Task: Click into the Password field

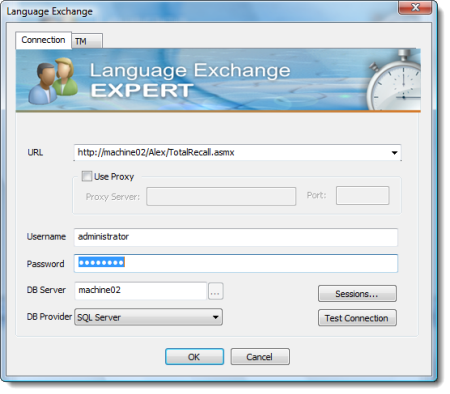Action: pos(236,263)
